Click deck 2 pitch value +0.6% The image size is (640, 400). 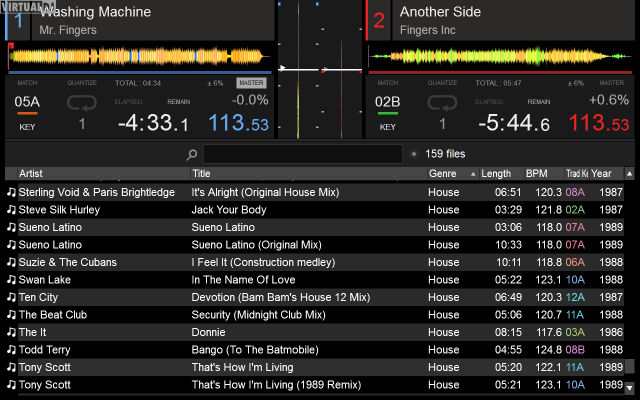pyautogui.click(x=609, y=100)
